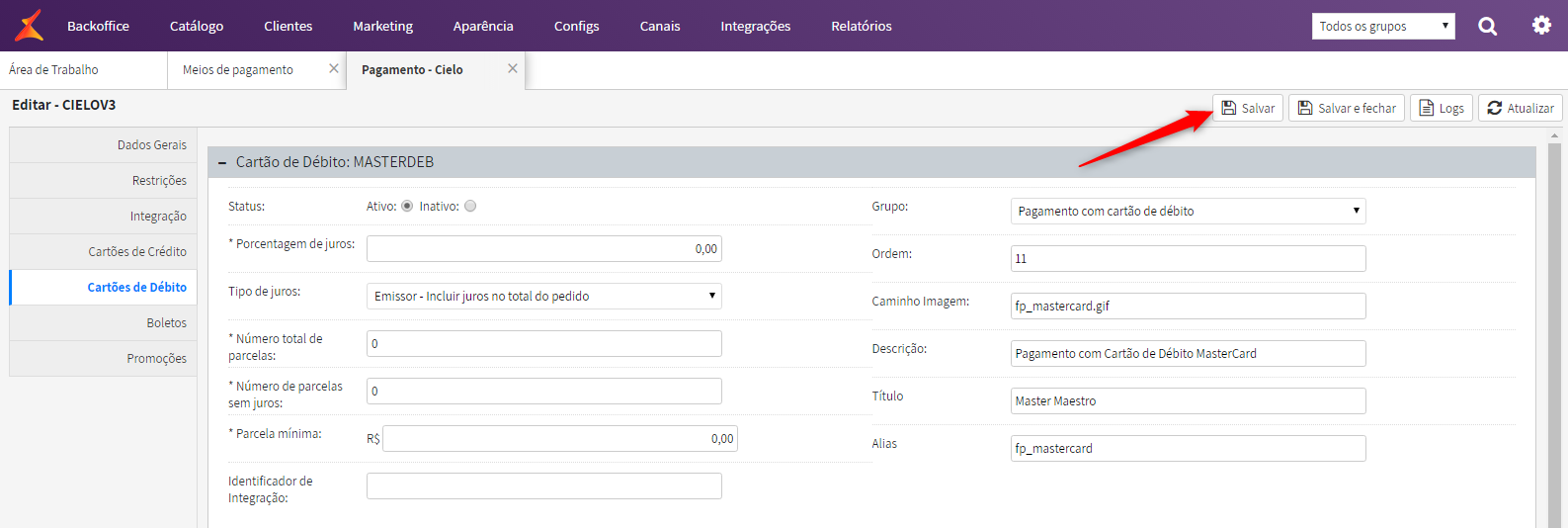Open the Configs menu
The width and height of the screenshot is (1568, 528).
click(x=577, y=26)
